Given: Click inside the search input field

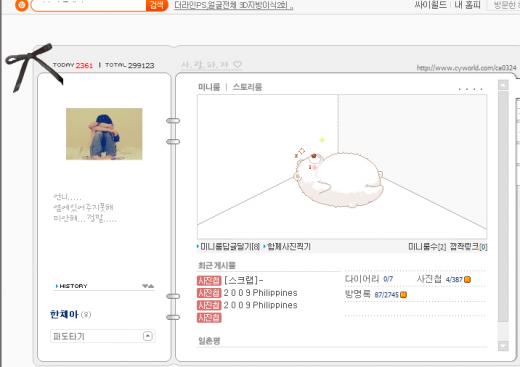Looking at the screenshot, I should pos(89,5).
